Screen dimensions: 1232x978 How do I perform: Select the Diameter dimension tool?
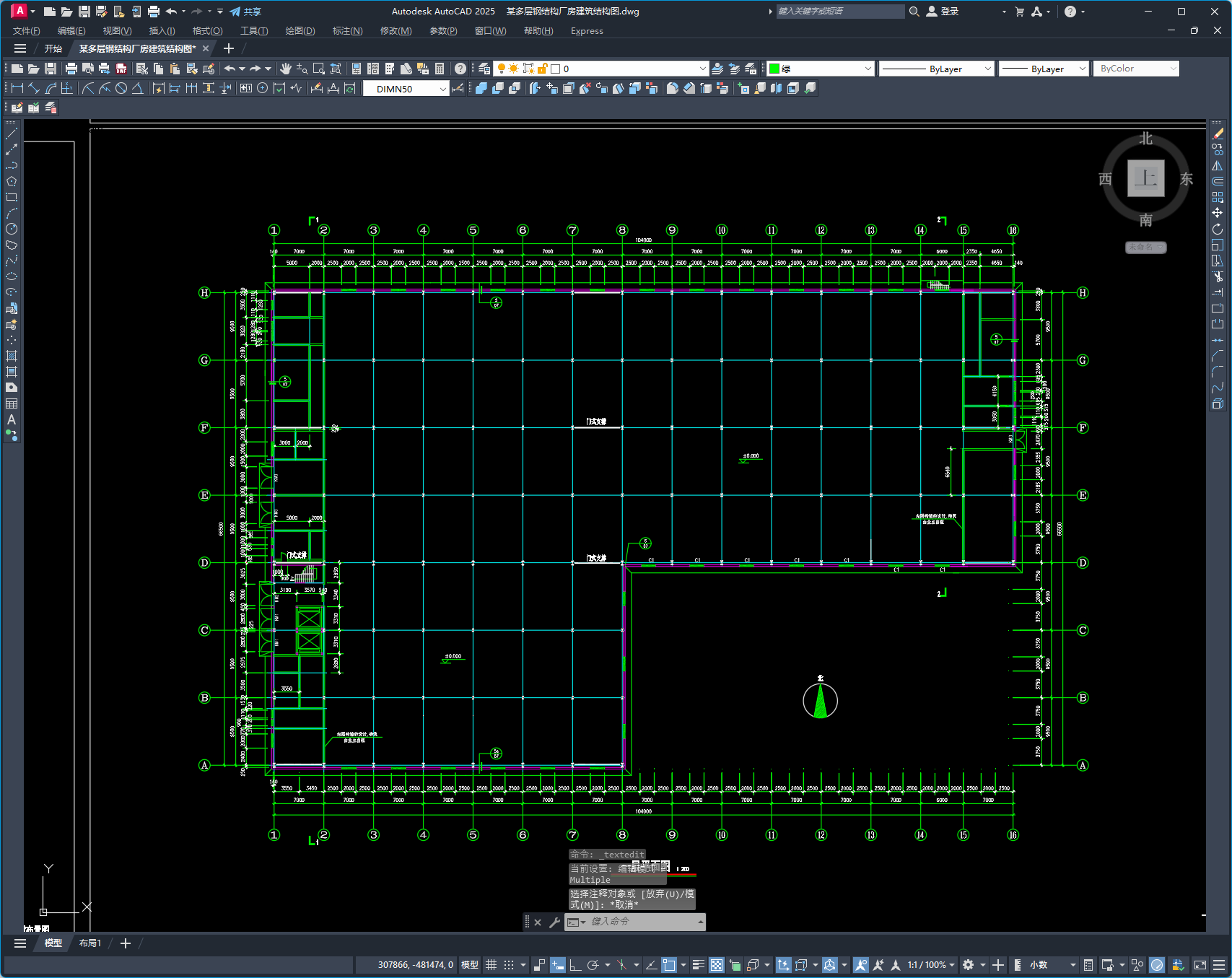pos(121,88)
